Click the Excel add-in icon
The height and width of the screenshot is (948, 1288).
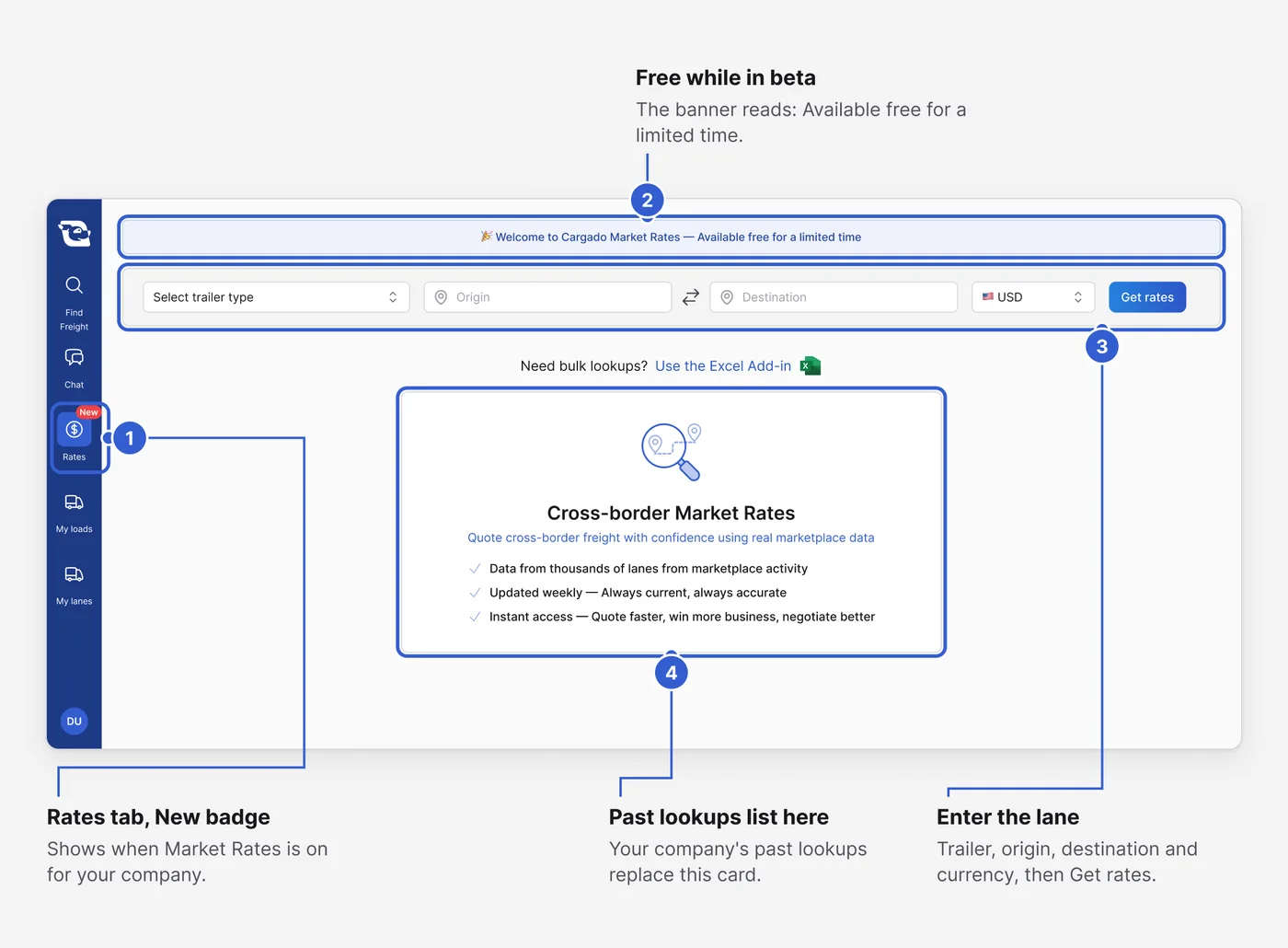click(811, 366)
